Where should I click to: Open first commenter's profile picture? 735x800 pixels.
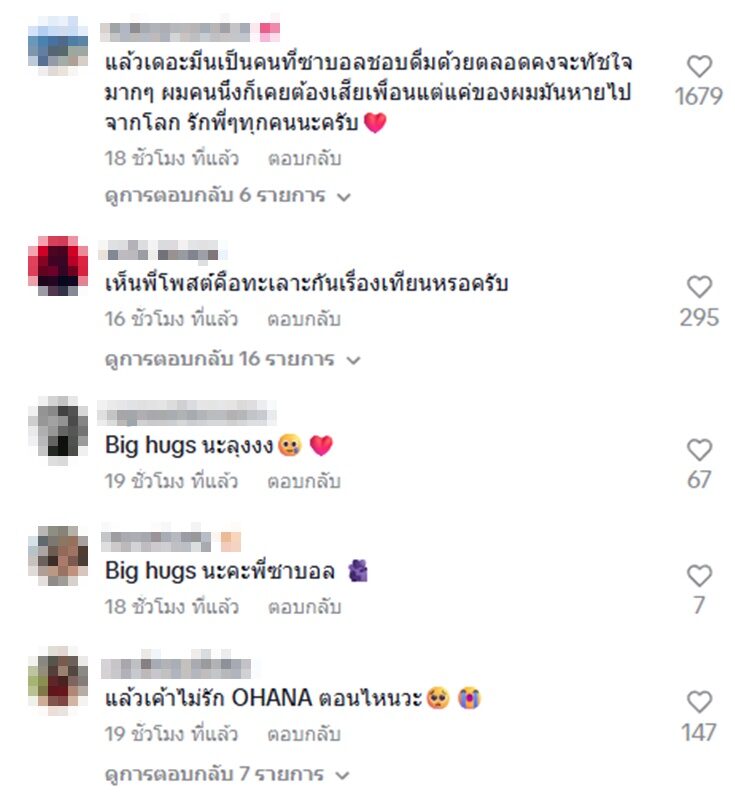point(58,46)
